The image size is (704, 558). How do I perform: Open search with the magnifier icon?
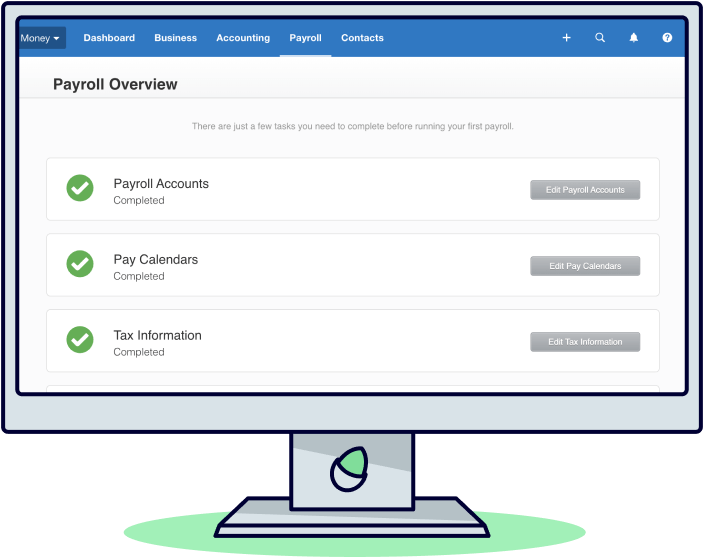(x=600, y=38)
